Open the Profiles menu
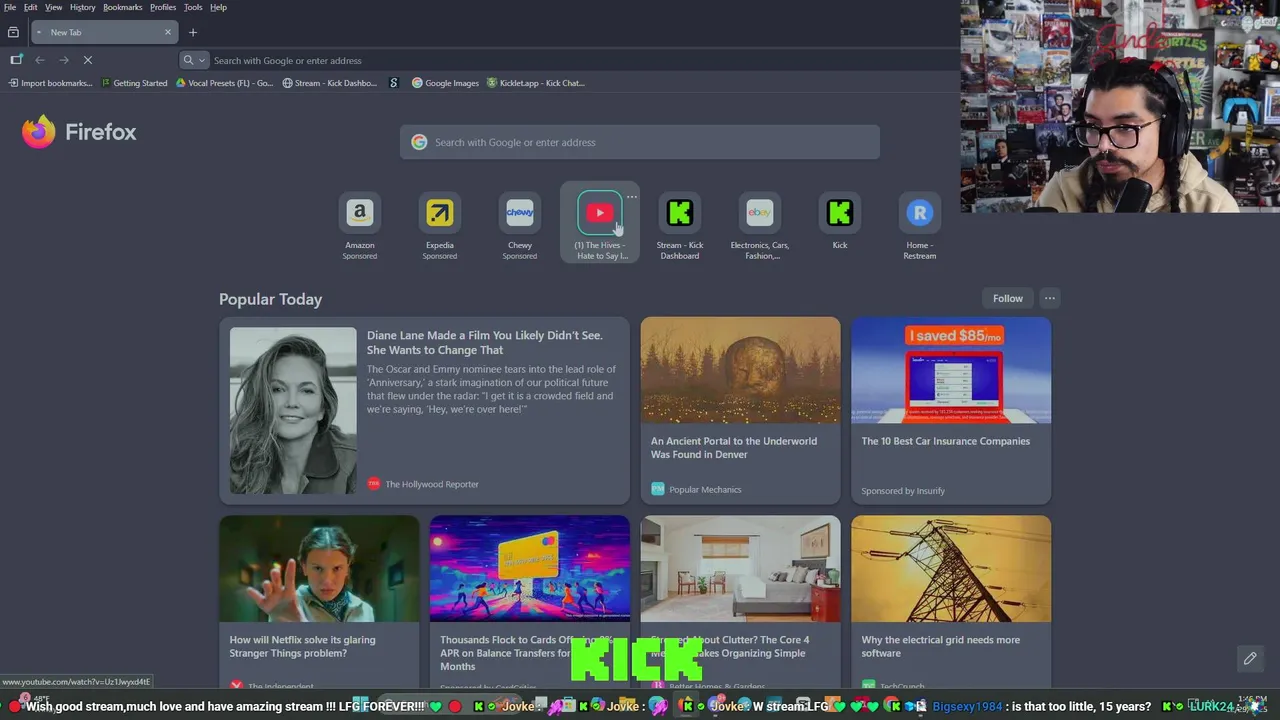The width and height of the screenshot is (1280, 720). [x=163, y=7]
